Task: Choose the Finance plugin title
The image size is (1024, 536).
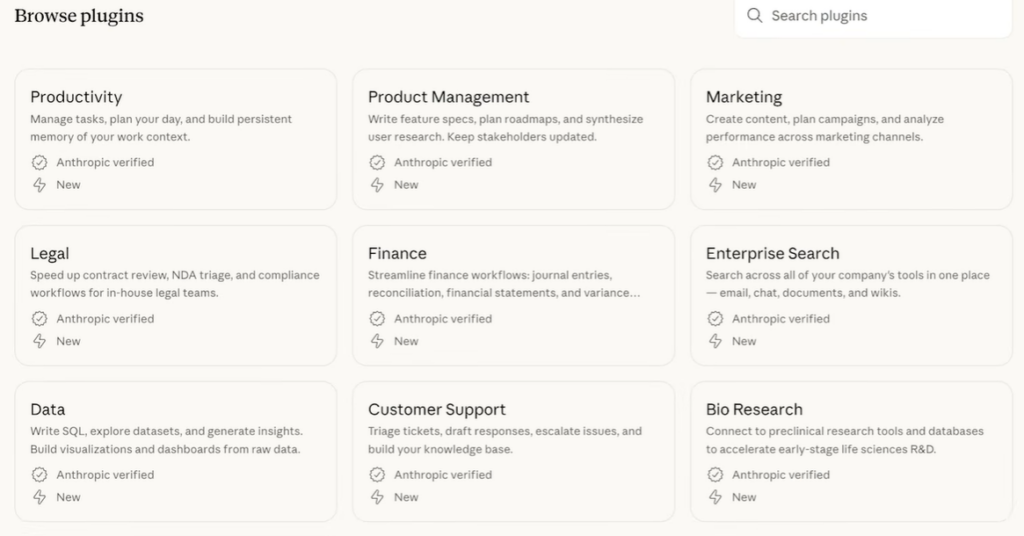Action: [397, 254]
